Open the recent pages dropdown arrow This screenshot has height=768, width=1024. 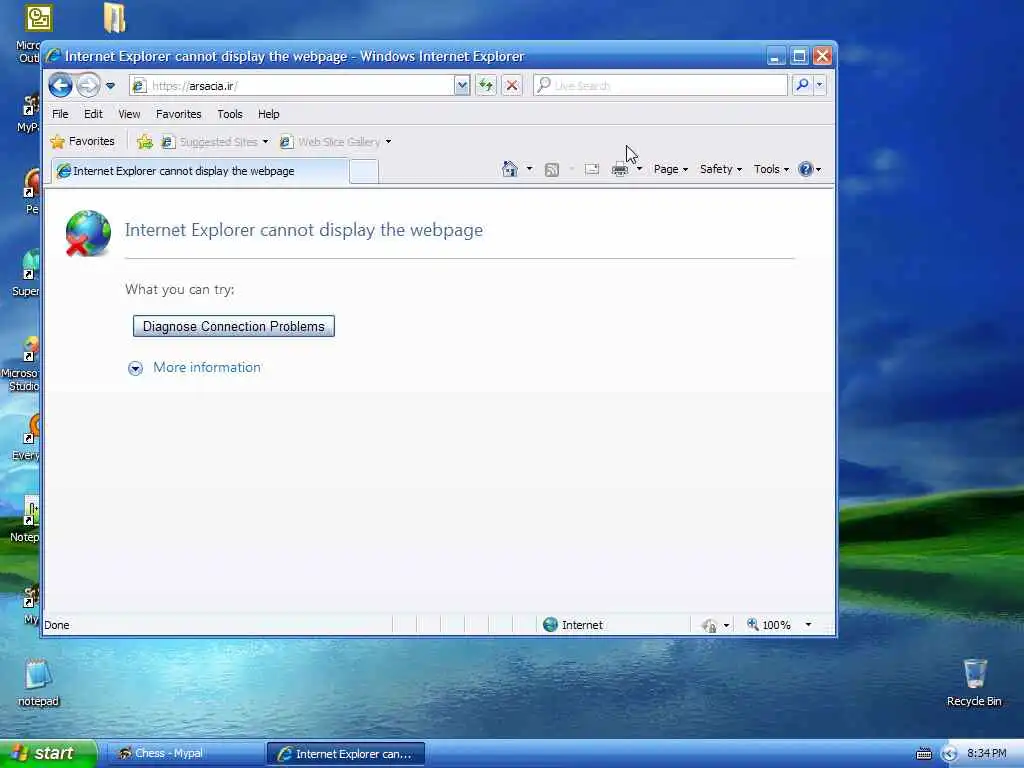(110, 86)
